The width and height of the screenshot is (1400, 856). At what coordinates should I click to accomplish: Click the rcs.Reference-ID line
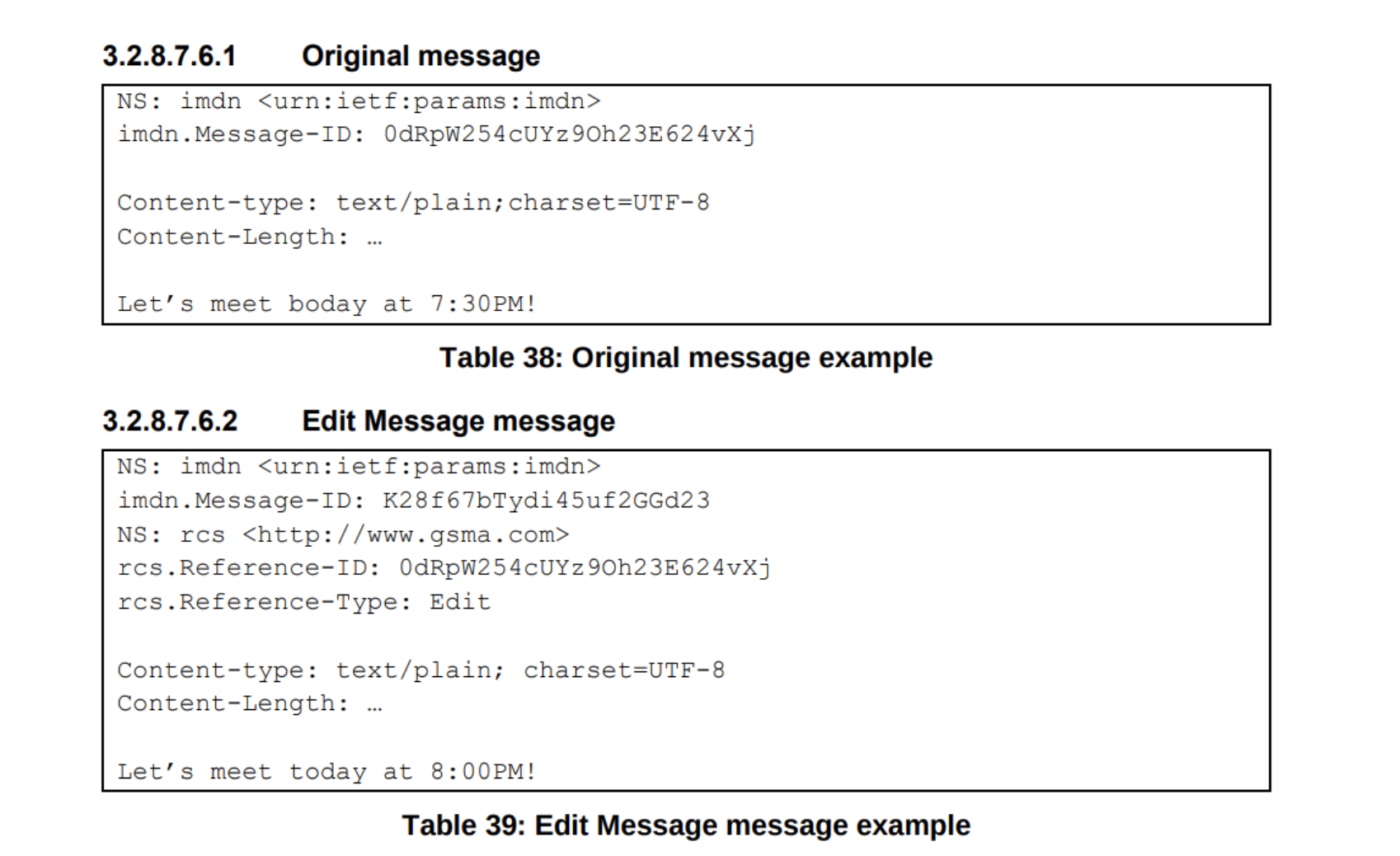[444, 568]
